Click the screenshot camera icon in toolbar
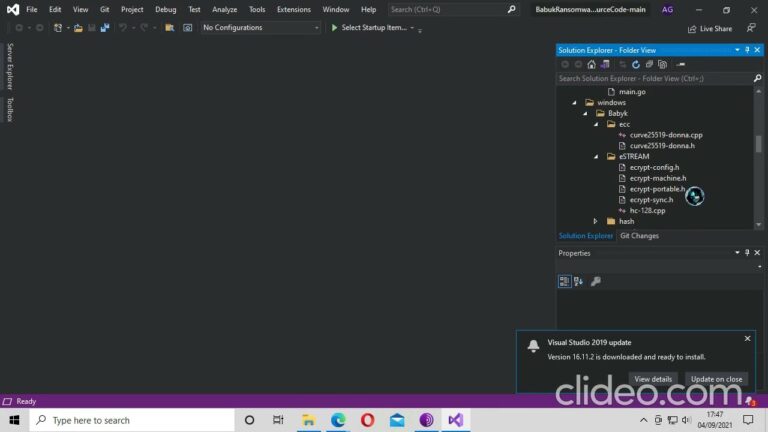768x432 pixels. click(188, 28)
